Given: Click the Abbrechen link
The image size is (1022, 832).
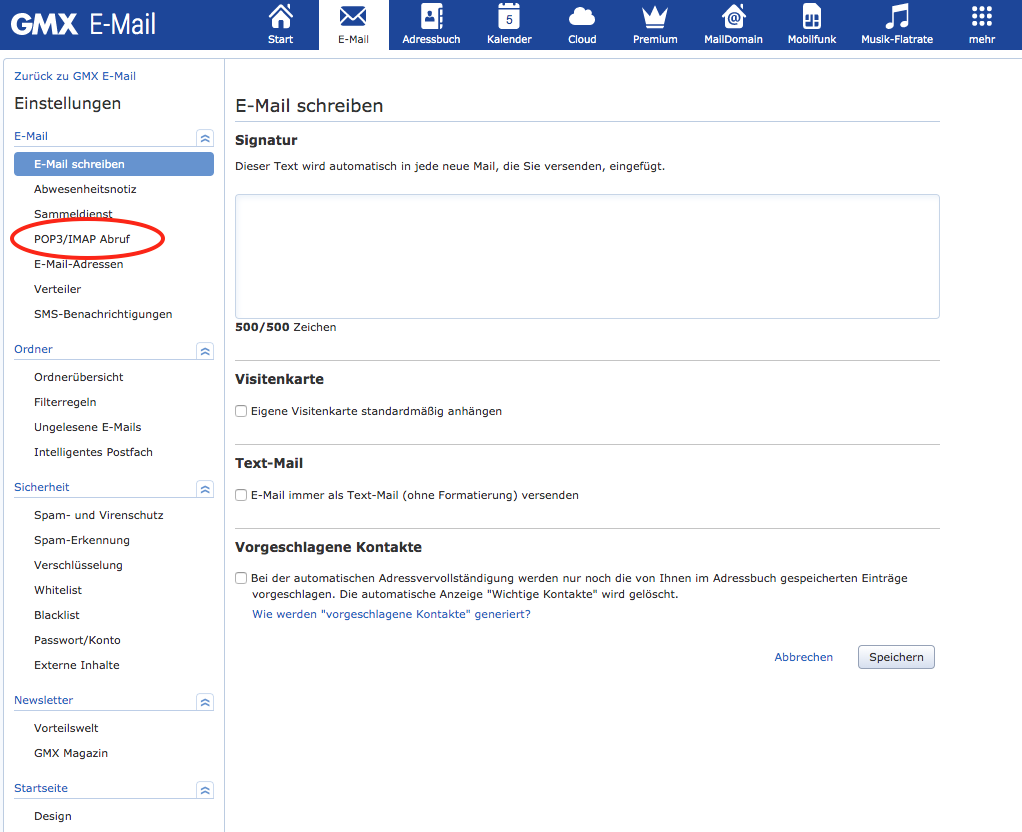Looking at the screenshot, I should (803, 657).
